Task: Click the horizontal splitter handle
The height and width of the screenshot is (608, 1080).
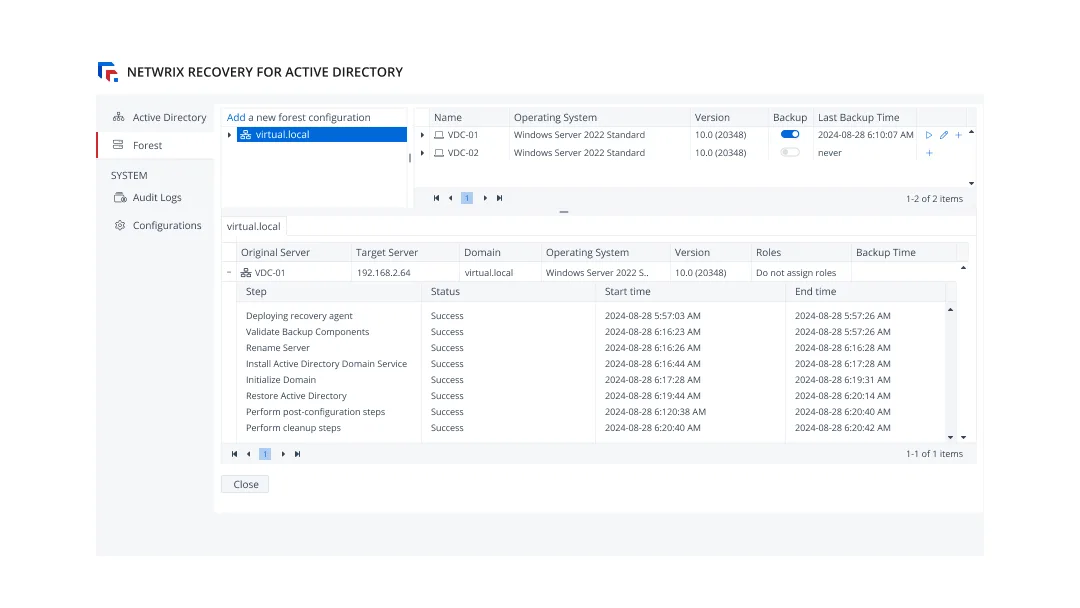Action: pos(563,212)
